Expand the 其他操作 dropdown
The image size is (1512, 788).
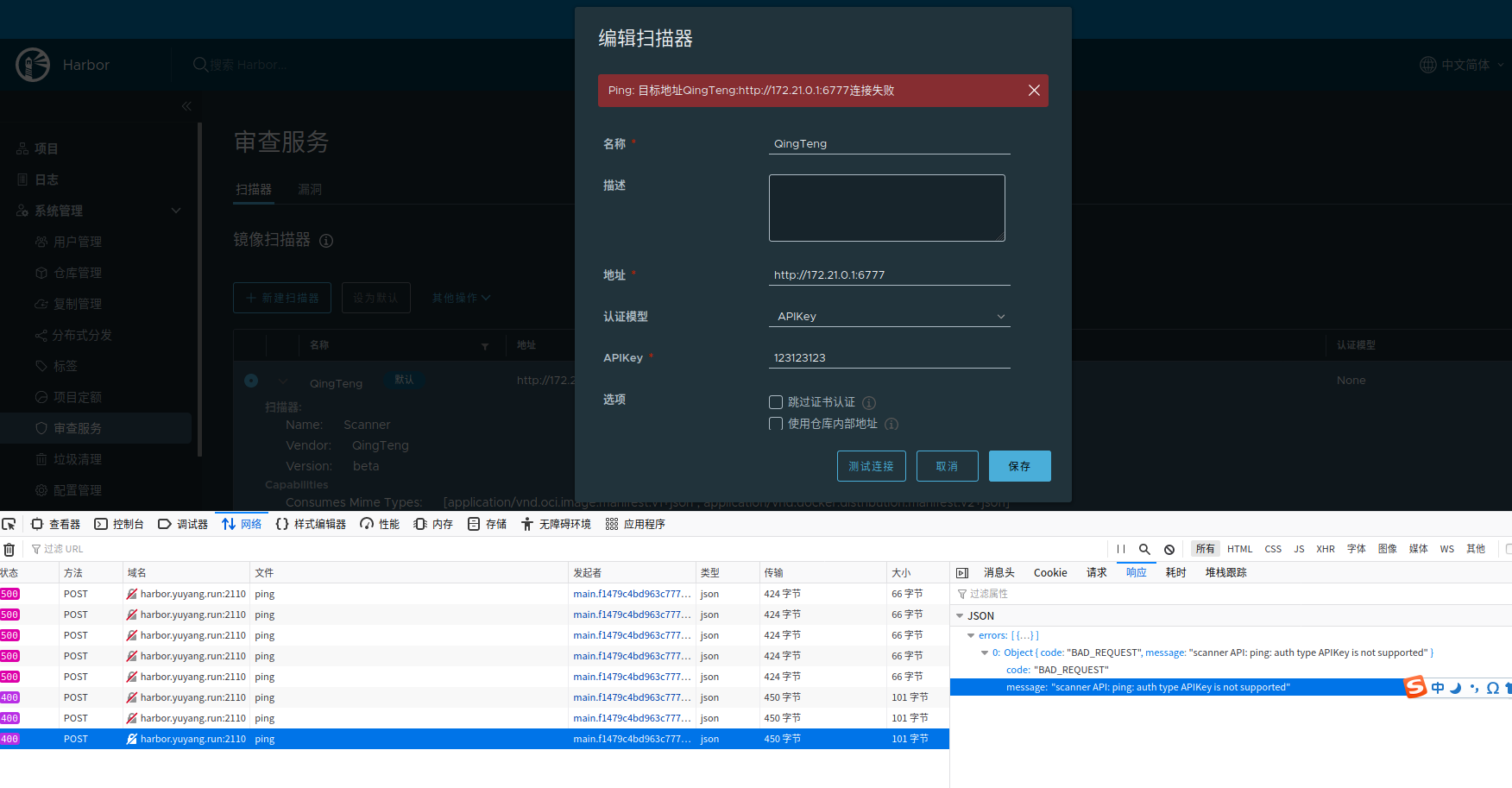(460, 297)
